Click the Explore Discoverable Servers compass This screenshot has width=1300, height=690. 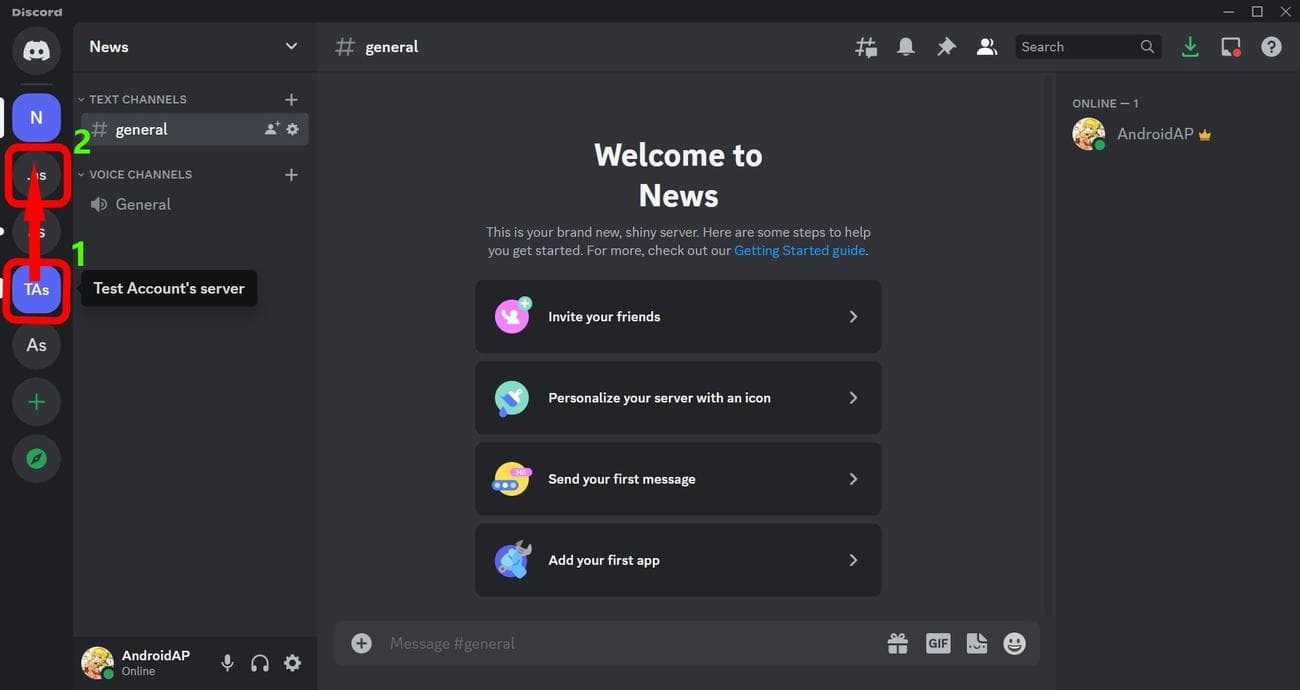point(37,459)
